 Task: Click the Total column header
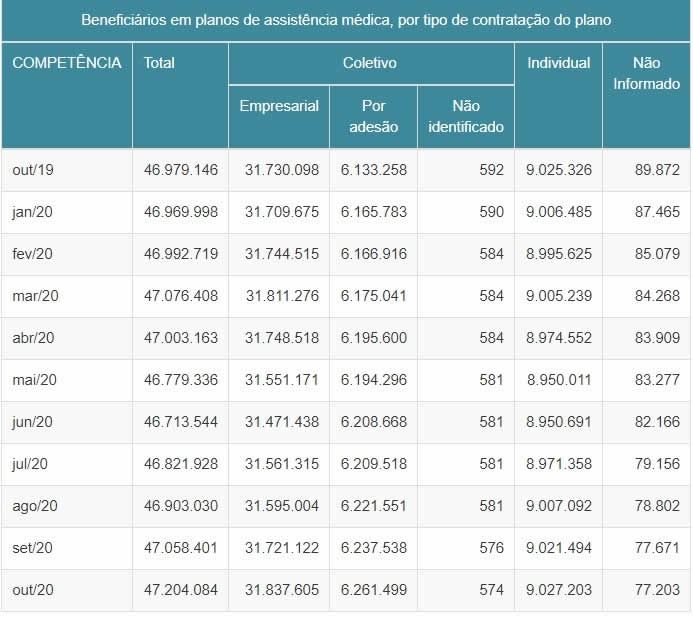point(159,63)
